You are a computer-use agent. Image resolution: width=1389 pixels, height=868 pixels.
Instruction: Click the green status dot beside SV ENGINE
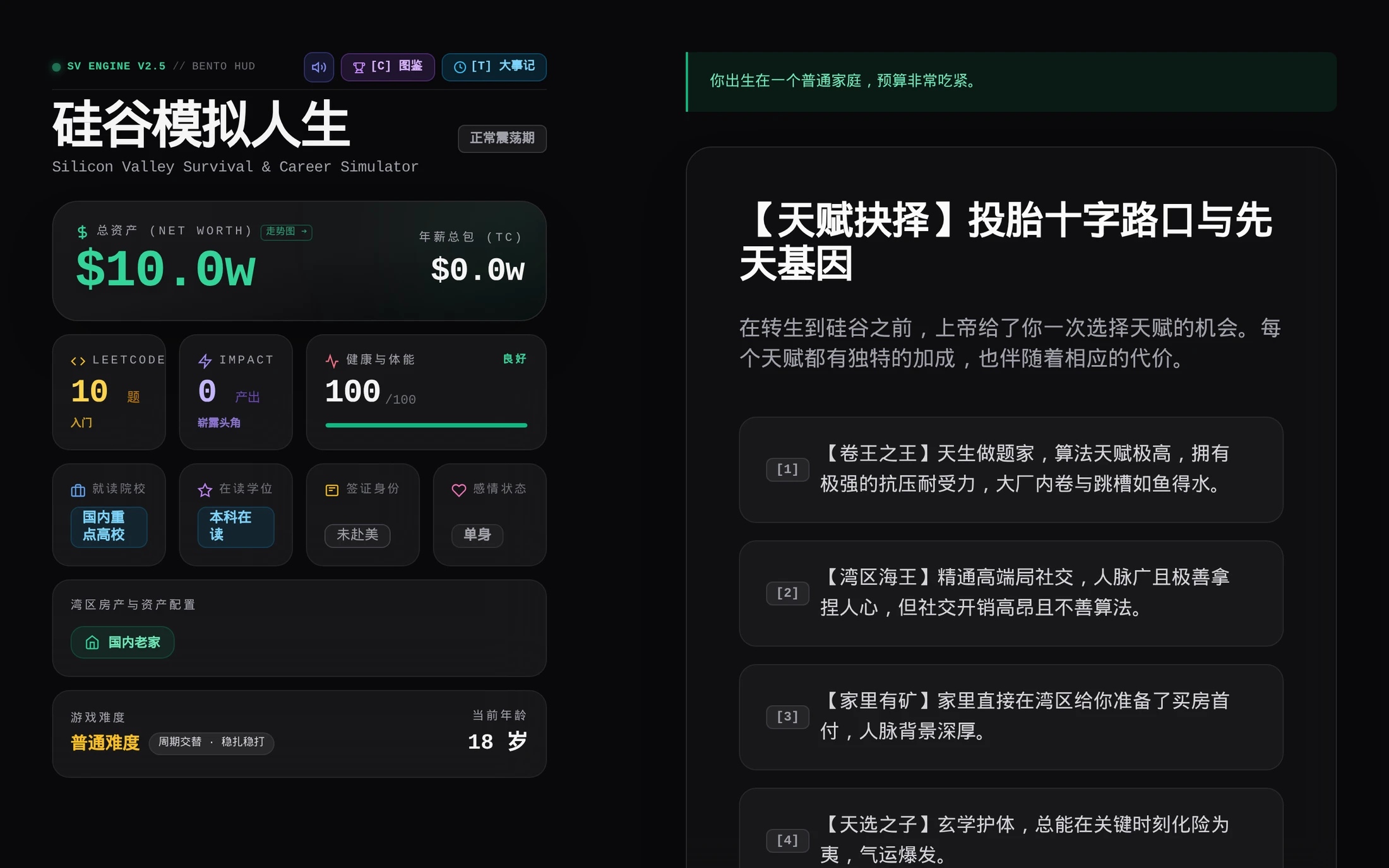click(x=57, y=67)
